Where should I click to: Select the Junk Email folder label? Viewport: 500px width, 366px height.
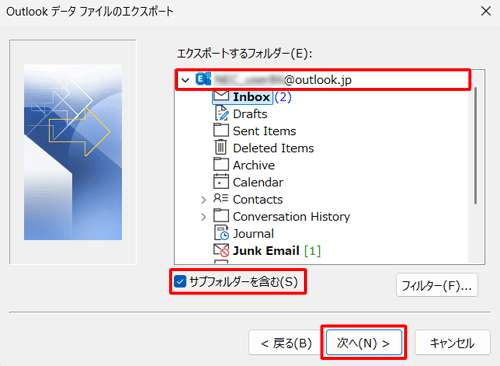[x=266, y=251]
